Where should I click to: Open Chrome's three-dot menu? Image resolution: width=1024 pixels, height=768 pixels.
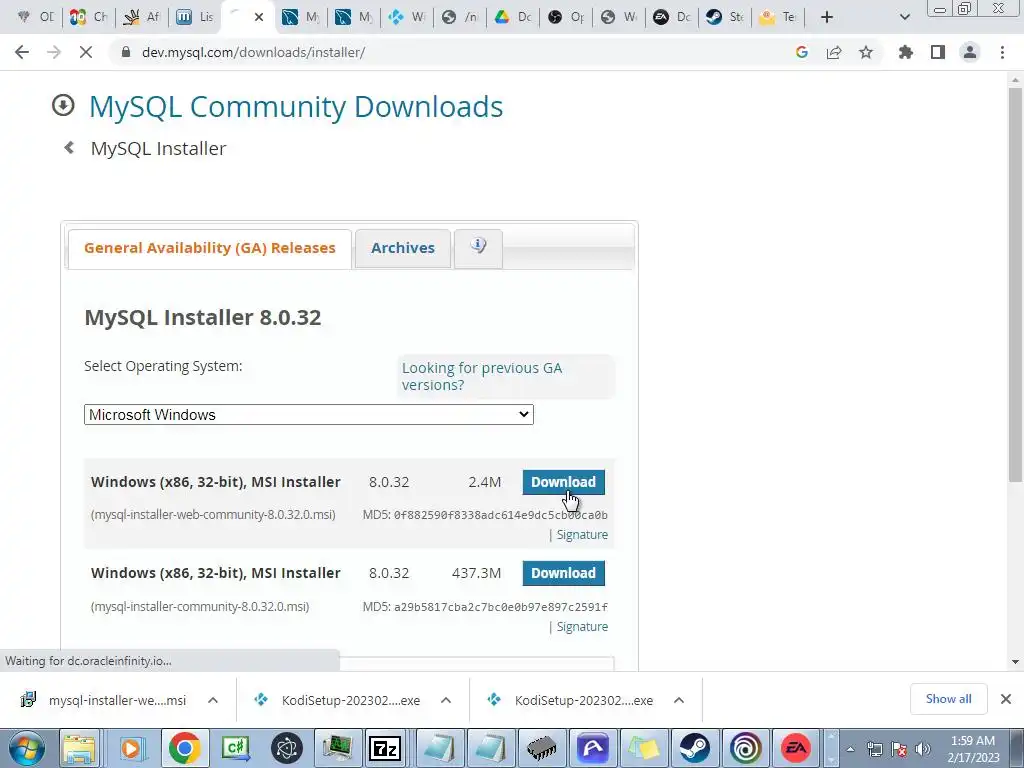(x=1002, y=52)
